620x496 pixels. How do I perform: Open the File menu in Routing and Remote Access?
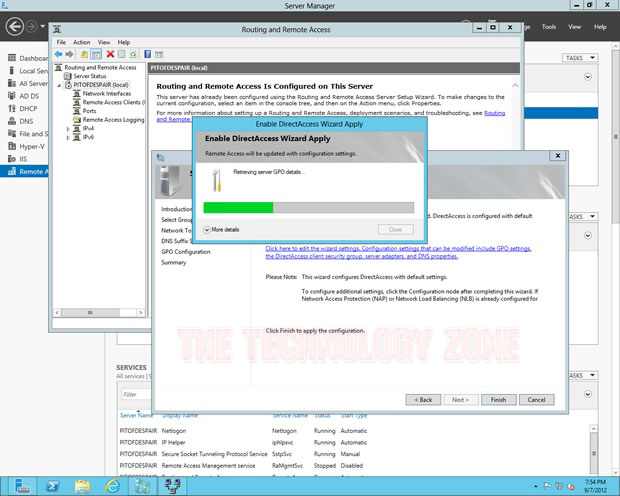click(61, 42)
